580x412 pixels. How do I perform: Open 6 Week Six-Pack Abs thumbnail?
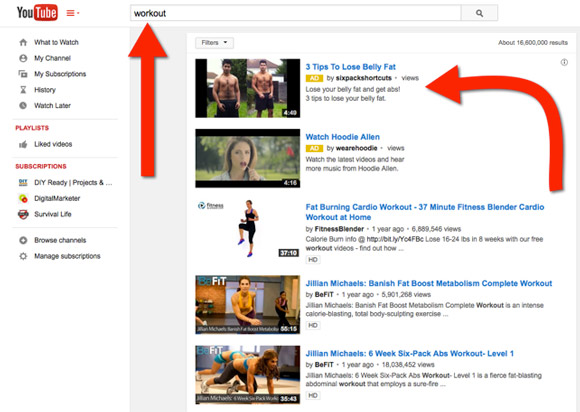[247, 375]
